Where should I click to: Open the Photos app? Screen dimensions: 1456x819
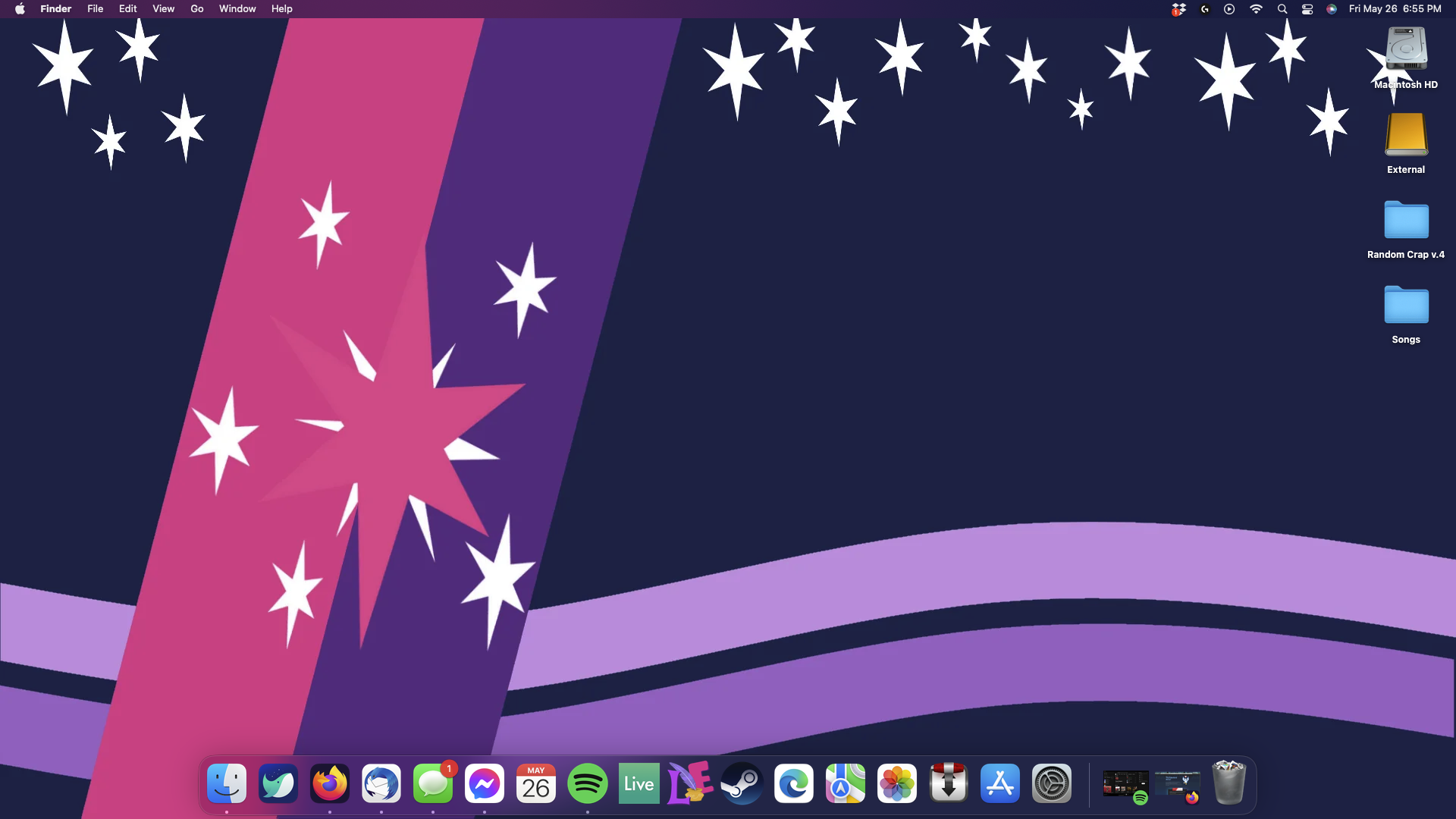(897, 783)
